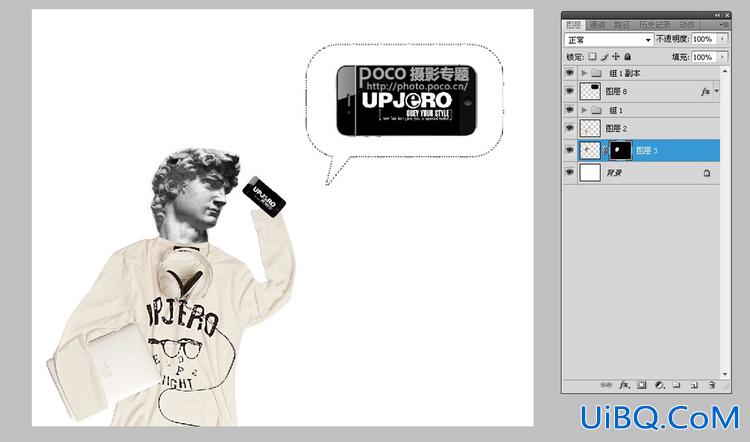The image size is (750, 442).
Task: Click the add layer style fx icon
Action: click(624, 385)
